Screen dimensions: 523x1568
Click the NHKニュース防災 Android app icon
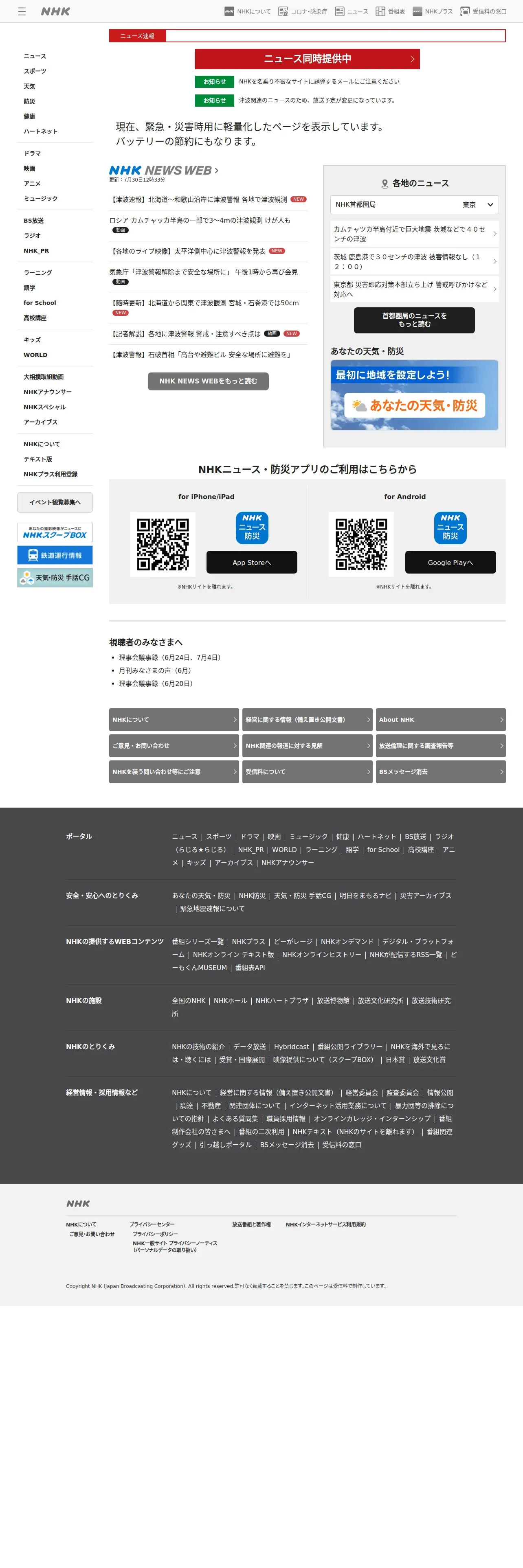450,528
